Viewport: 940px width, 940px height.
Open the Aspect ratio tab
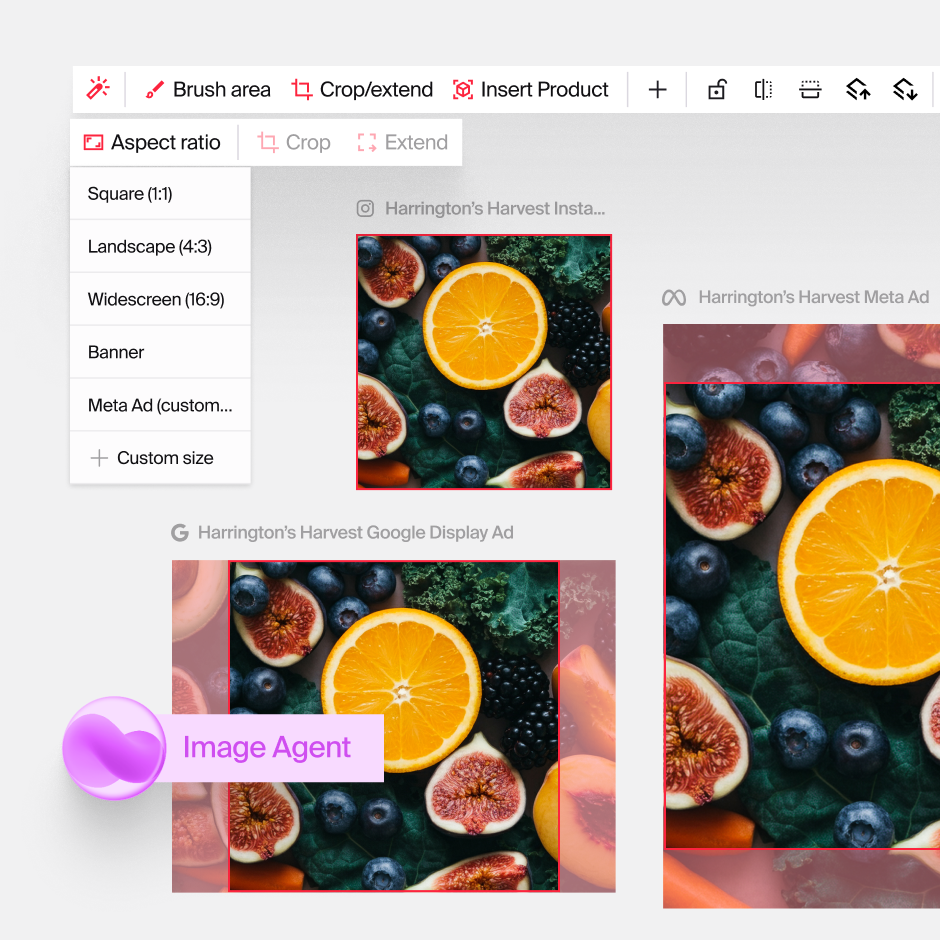pyautogui.click(x=152, y=142)
